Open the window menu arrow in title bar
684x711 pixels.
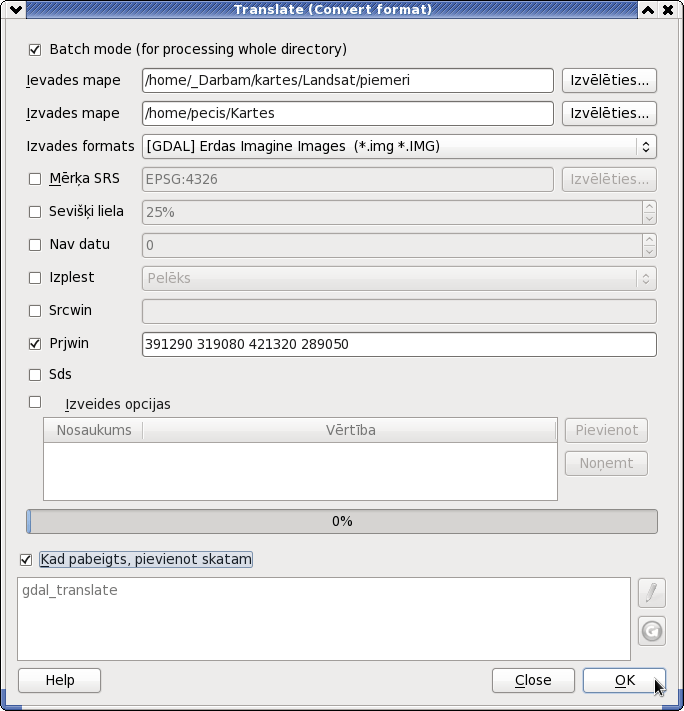[x=15, y=9]
